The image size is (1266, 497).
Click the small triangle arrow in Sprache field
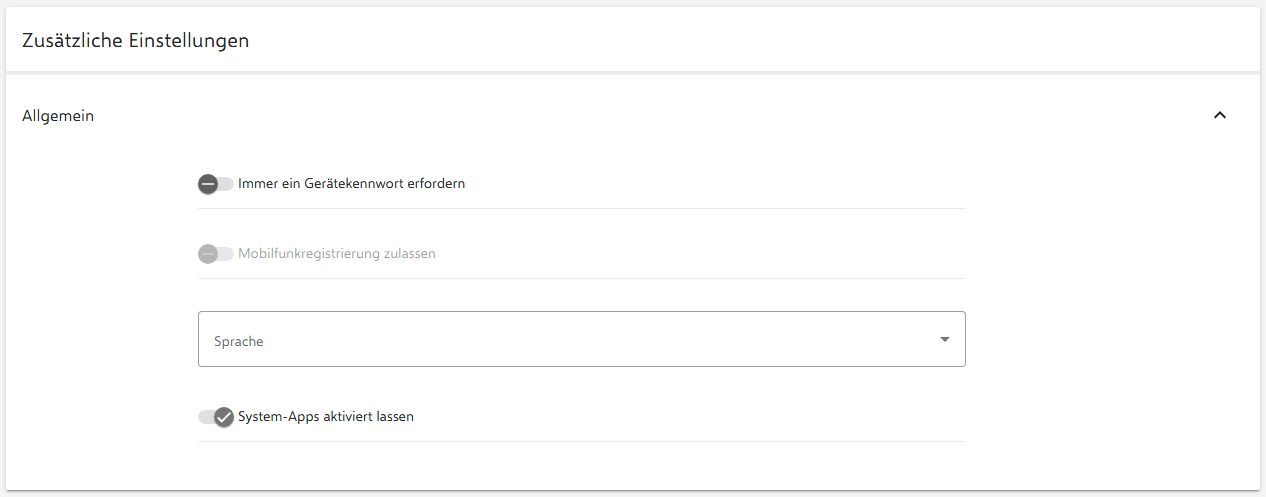tap(945, 340)
